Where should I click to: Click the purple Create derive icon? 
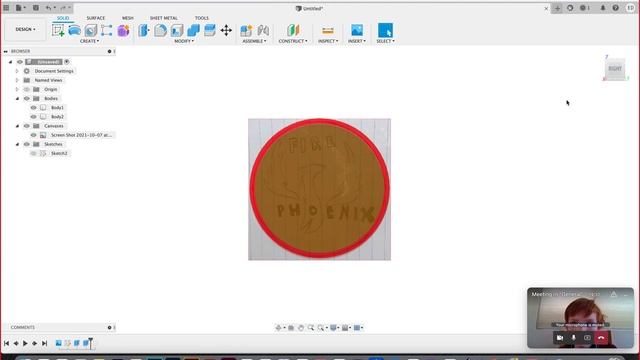123,30
